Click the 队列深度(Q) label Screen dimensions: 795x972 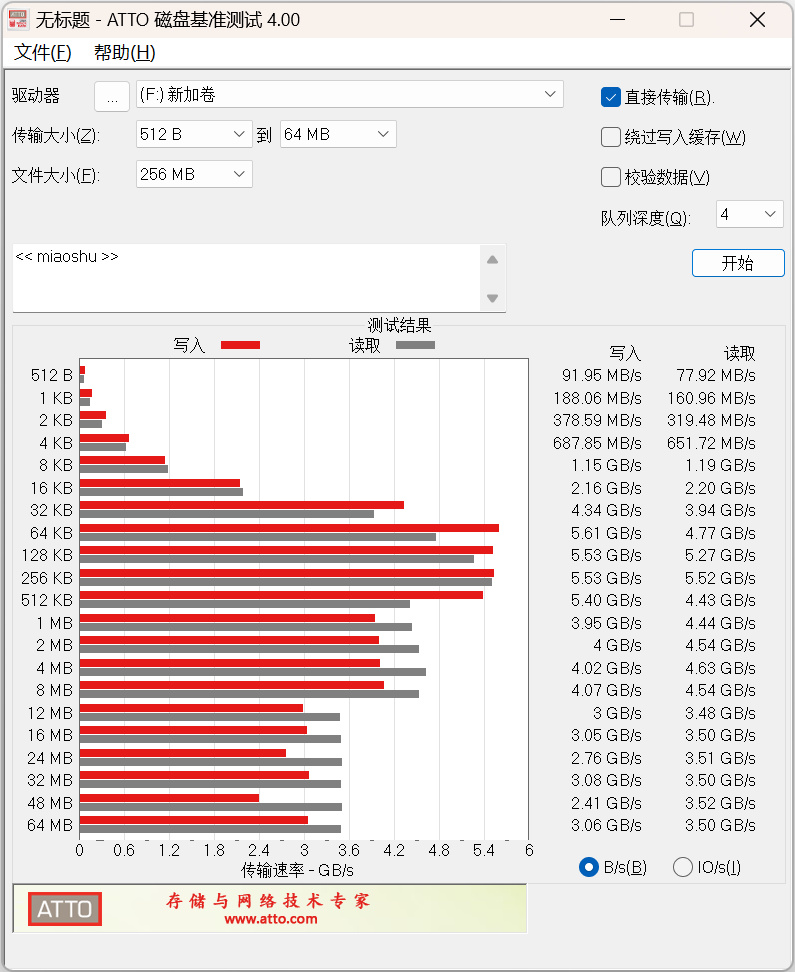pyautogui.click(x=646, y=218)
